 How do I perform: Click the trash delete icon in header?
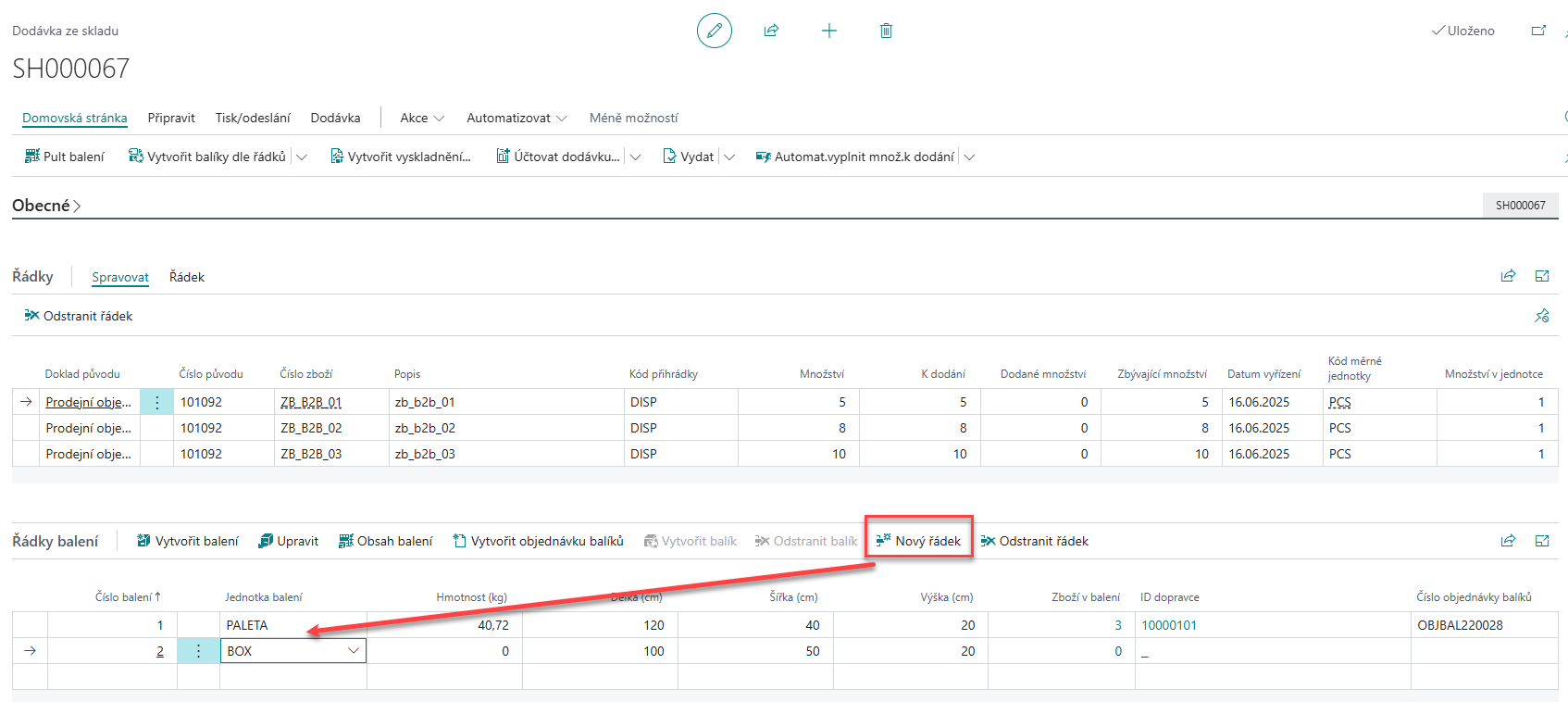886,31
